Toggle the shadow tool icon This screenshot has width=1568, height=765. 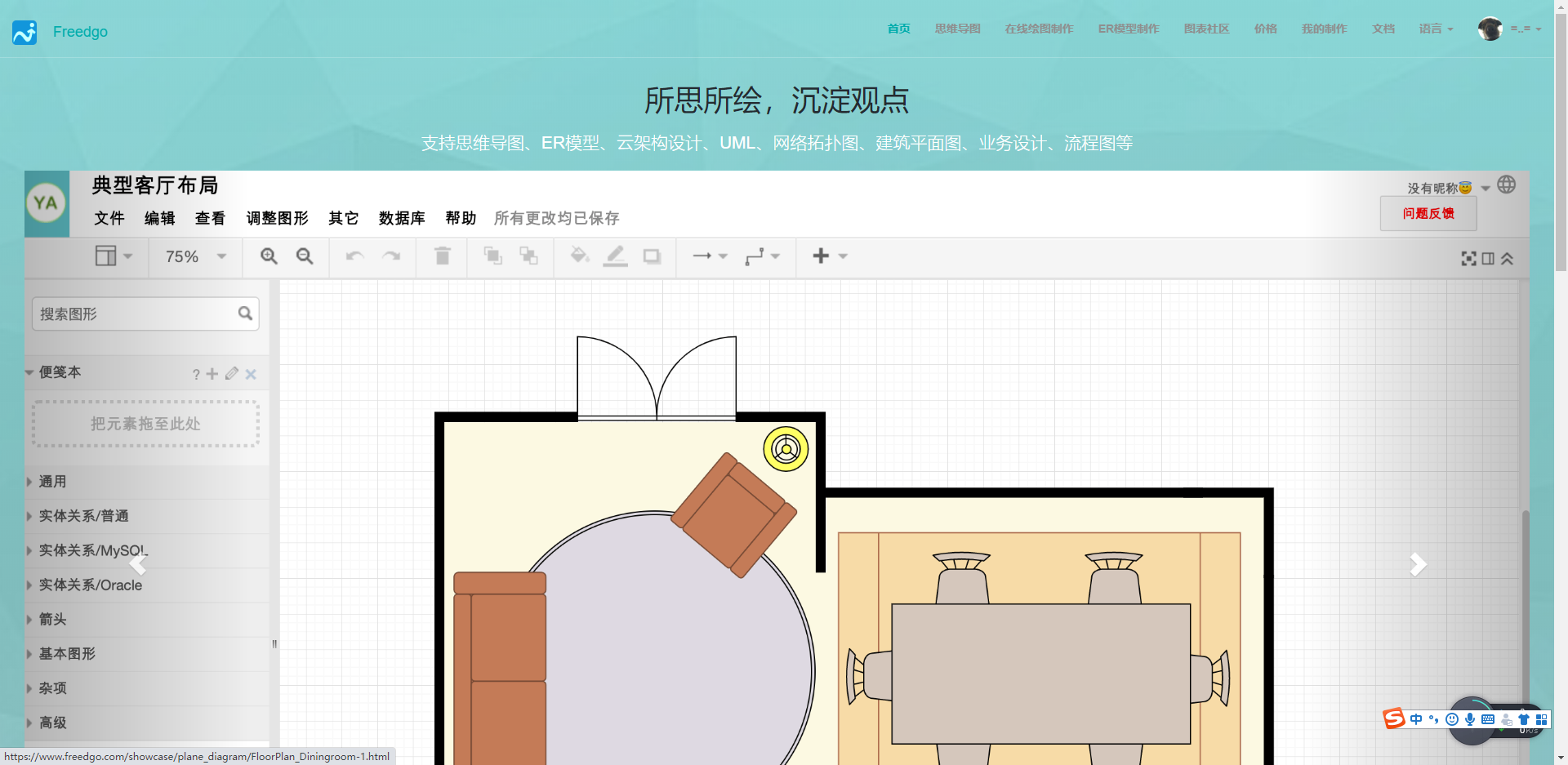pyautogui.click(x=652, y=256)
